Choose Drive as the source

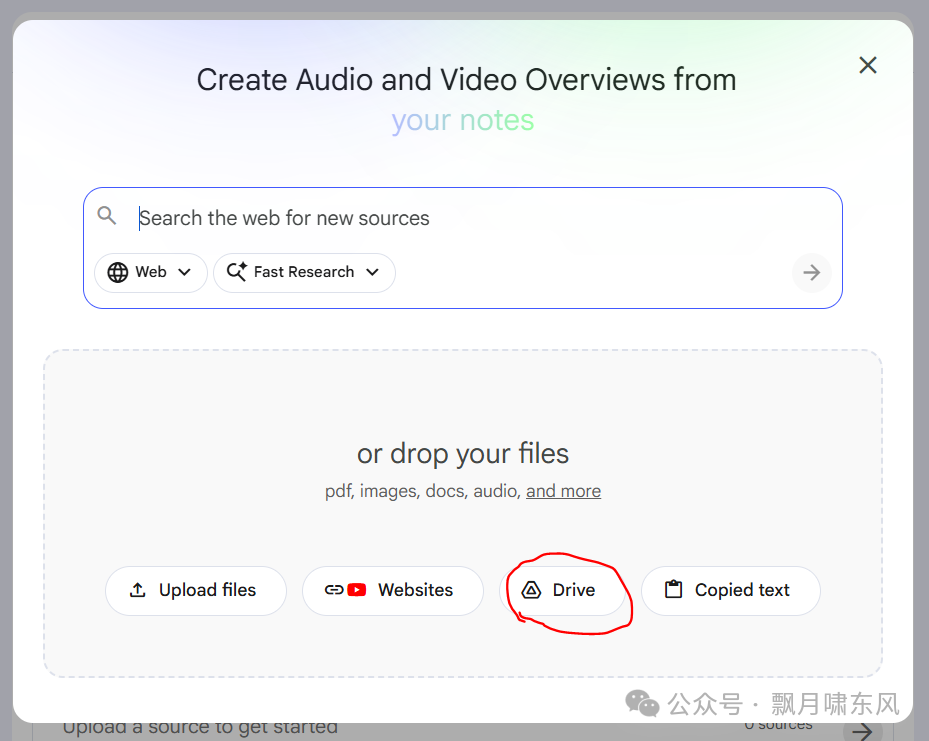tap(562, 591)
